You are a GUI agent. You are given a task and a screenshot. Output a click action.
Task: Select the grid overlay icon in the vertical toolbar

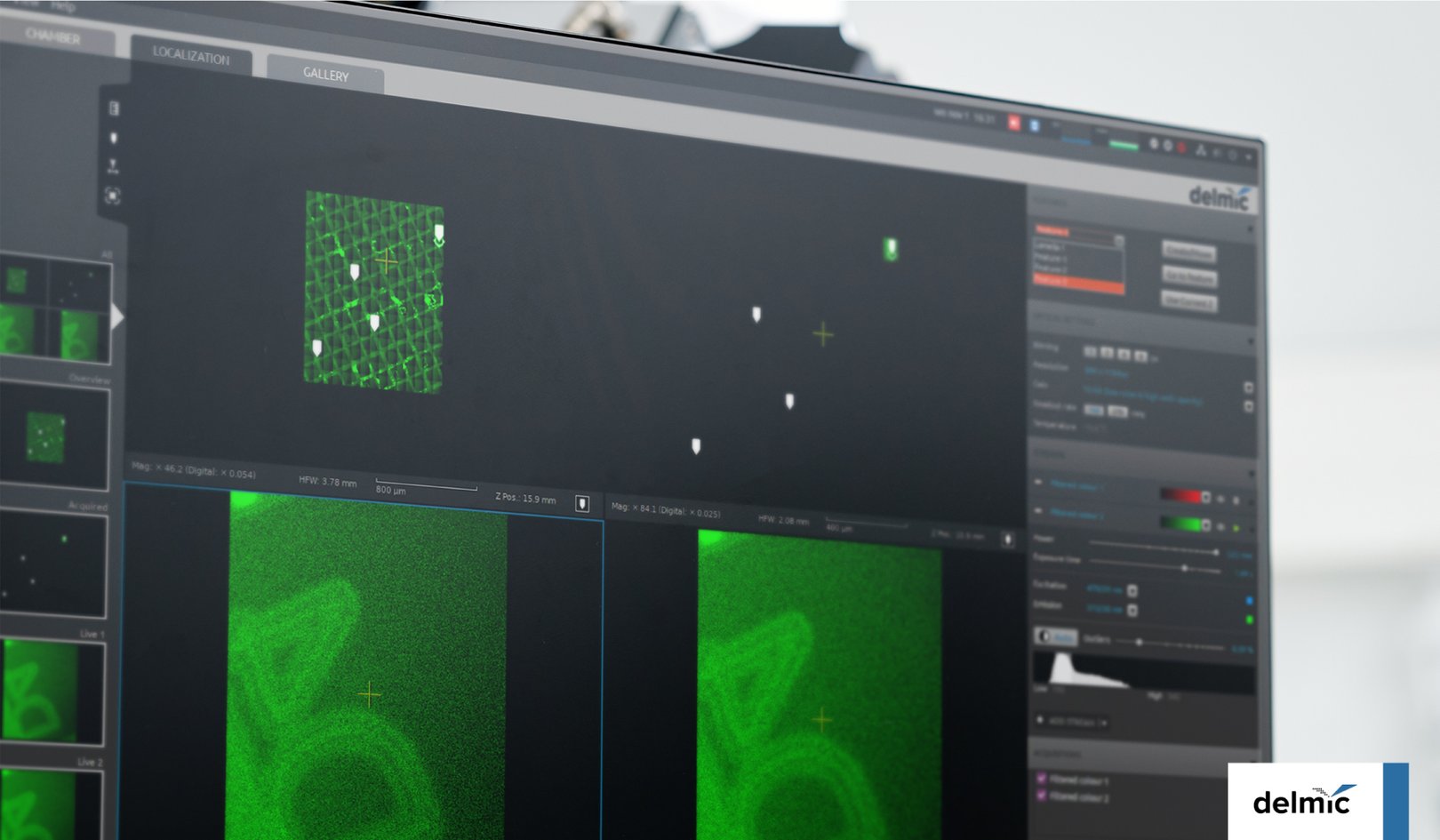(114, 108)
